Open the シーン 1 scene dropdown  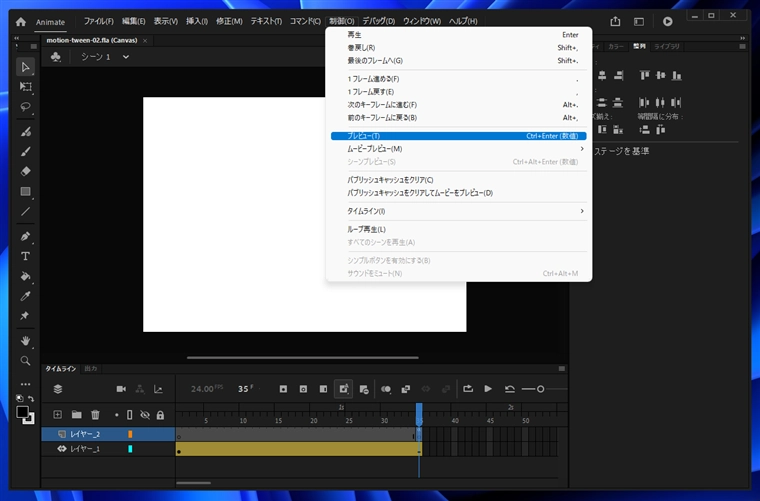(x=126, y=57)
